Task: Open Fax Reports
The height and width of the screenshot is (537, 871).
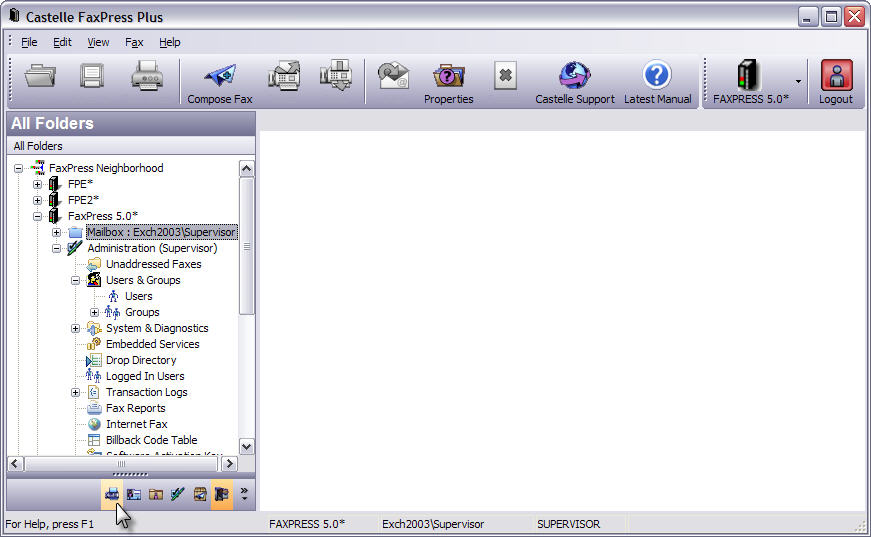Action: click(136, 409)
